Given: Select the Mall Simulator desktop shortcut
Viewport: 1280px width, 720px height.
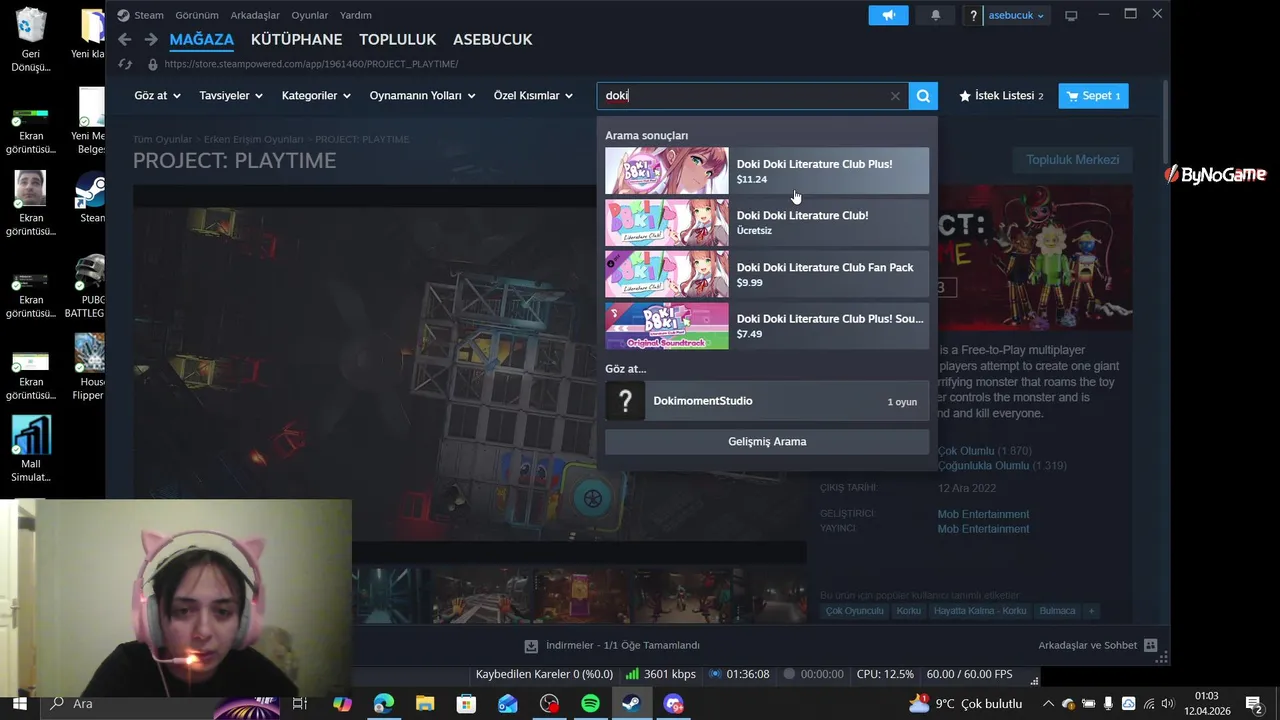Looking at the screenshot, I should (x=31, y=449).
